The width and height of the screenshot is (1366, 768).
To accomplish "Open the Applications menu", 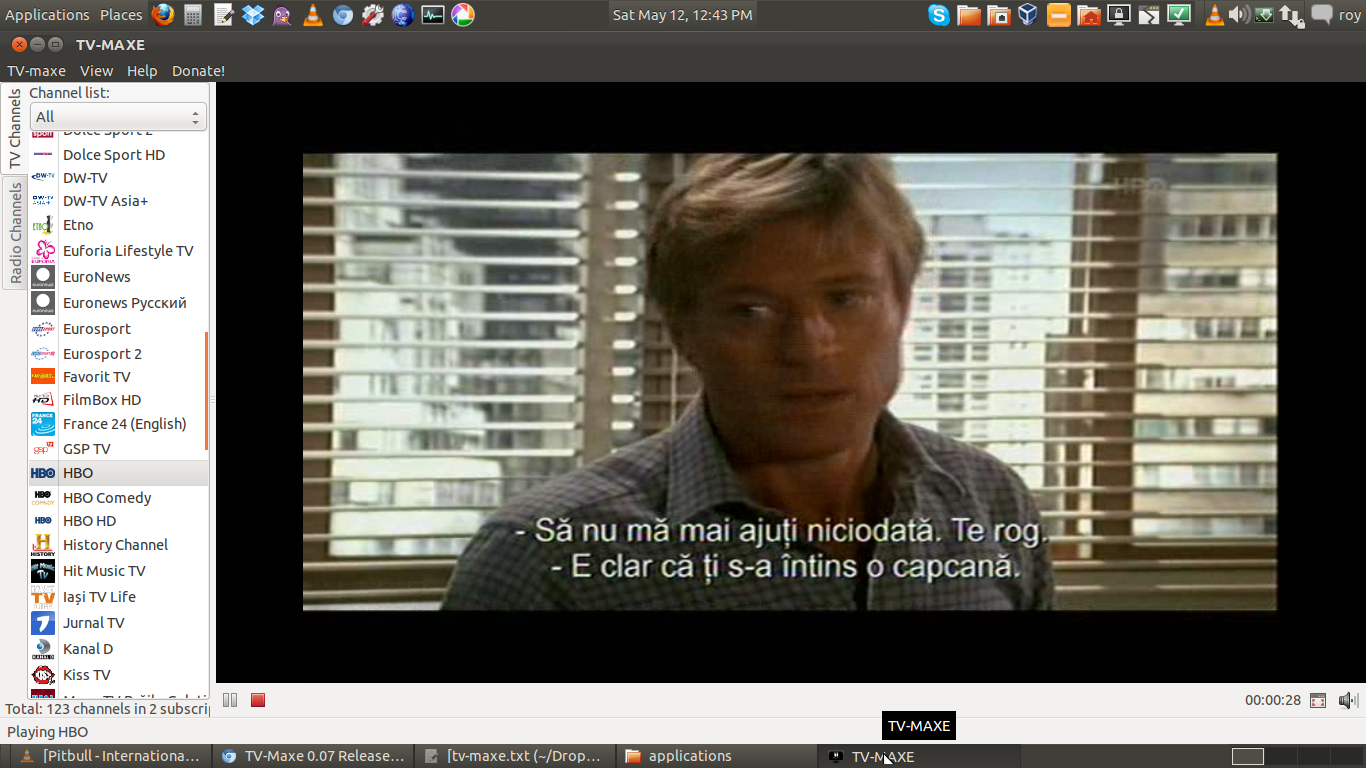I will click(x=47, y=15).
